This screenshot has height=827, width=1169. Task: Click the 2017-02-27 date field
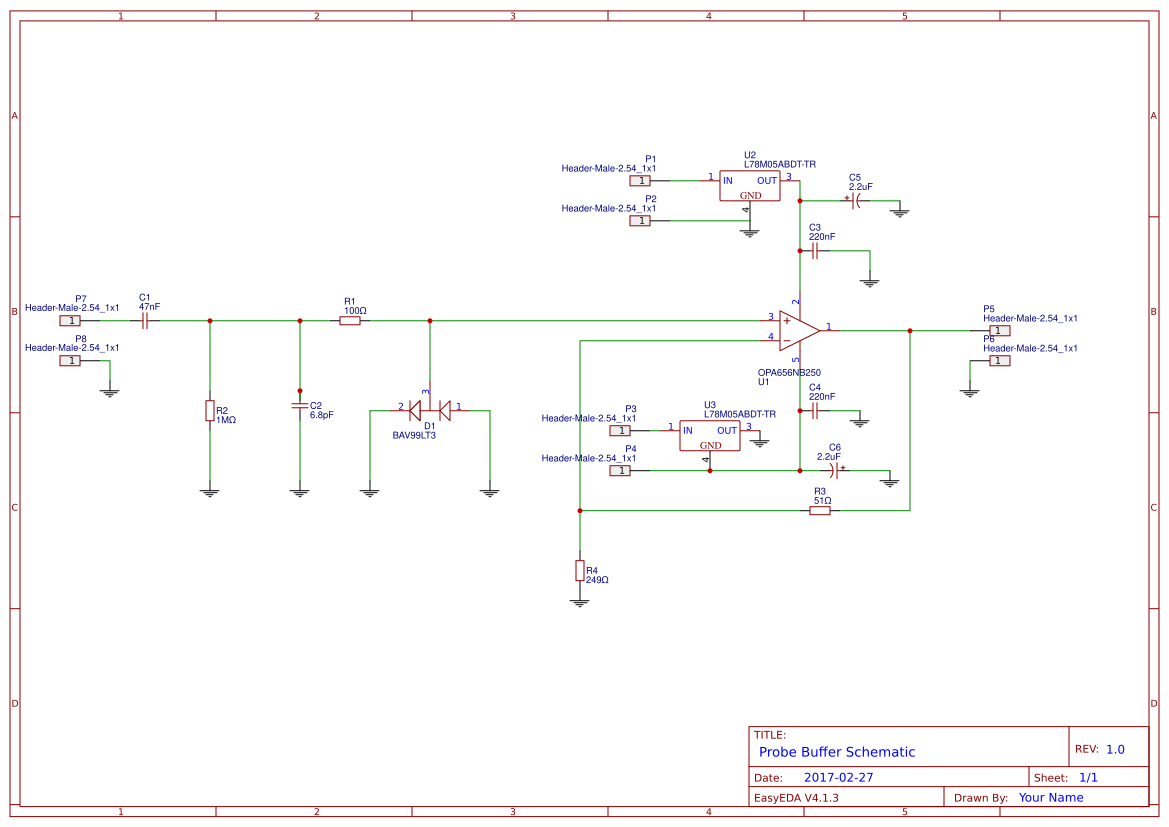click(841, 775)
